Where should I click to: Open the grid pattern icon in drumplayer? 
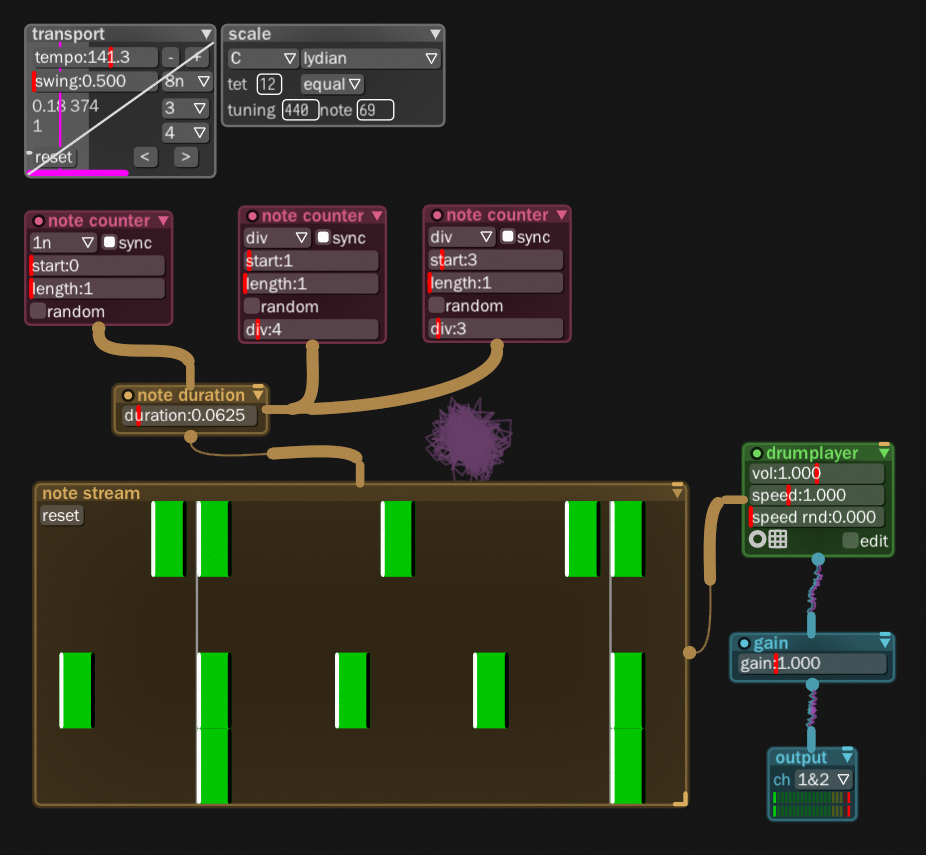(778, 540)
